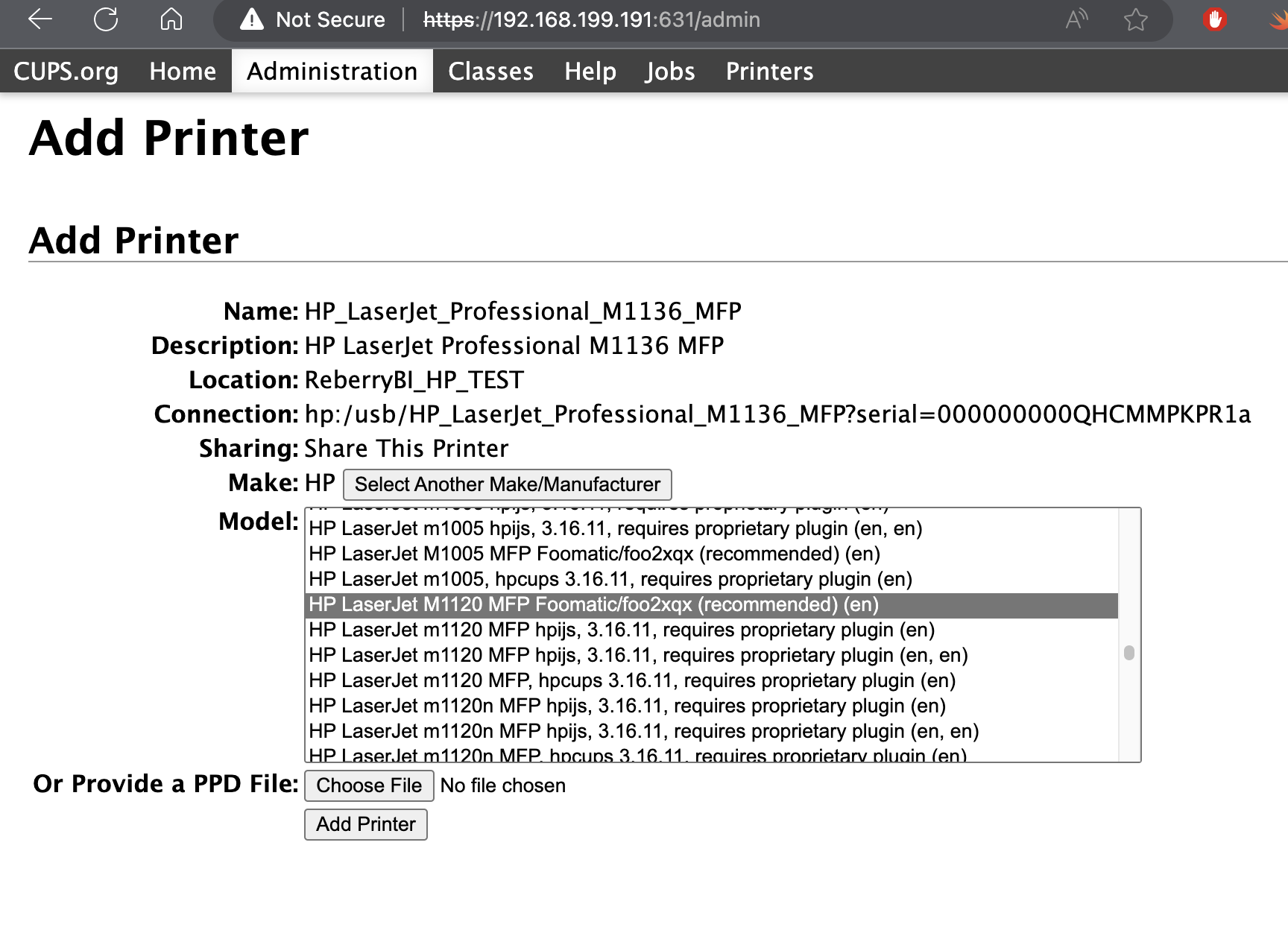Open the Read Aloud icon in address bar
This screenshot has height=936, width=1288.
1077,19
